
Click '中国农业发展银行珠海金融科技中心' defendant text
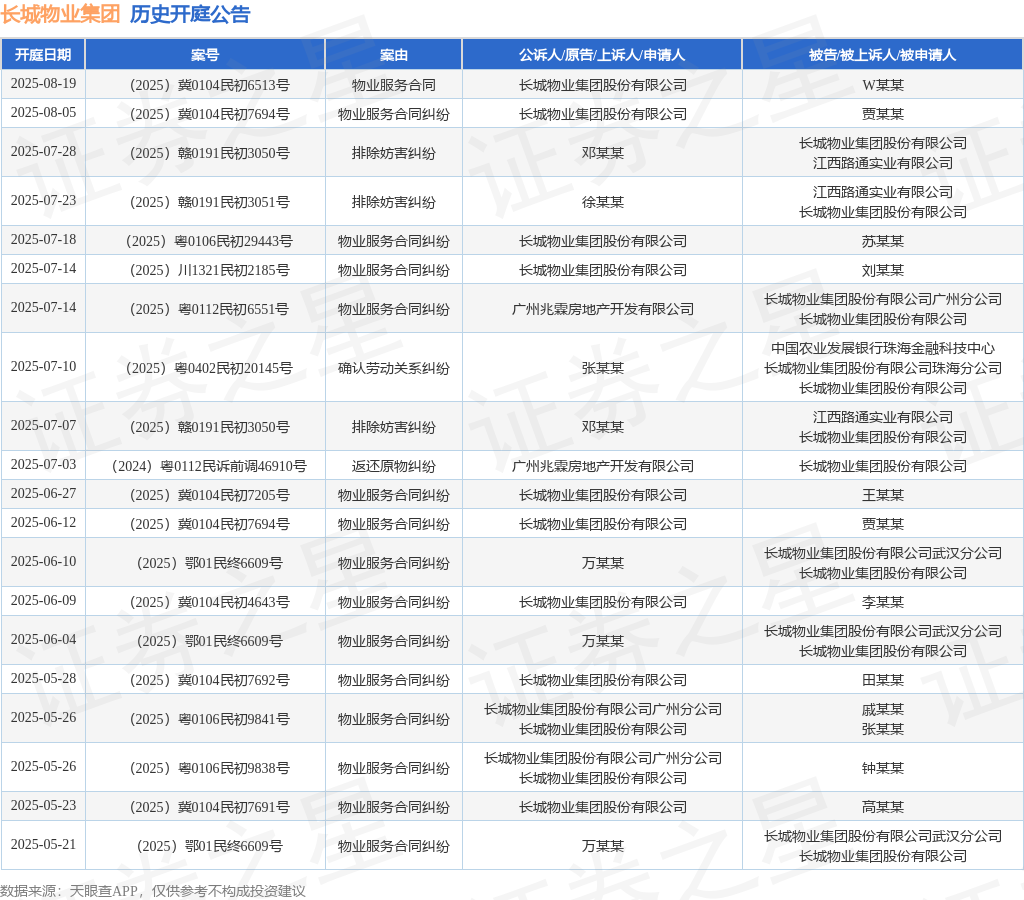click(883, 348)
